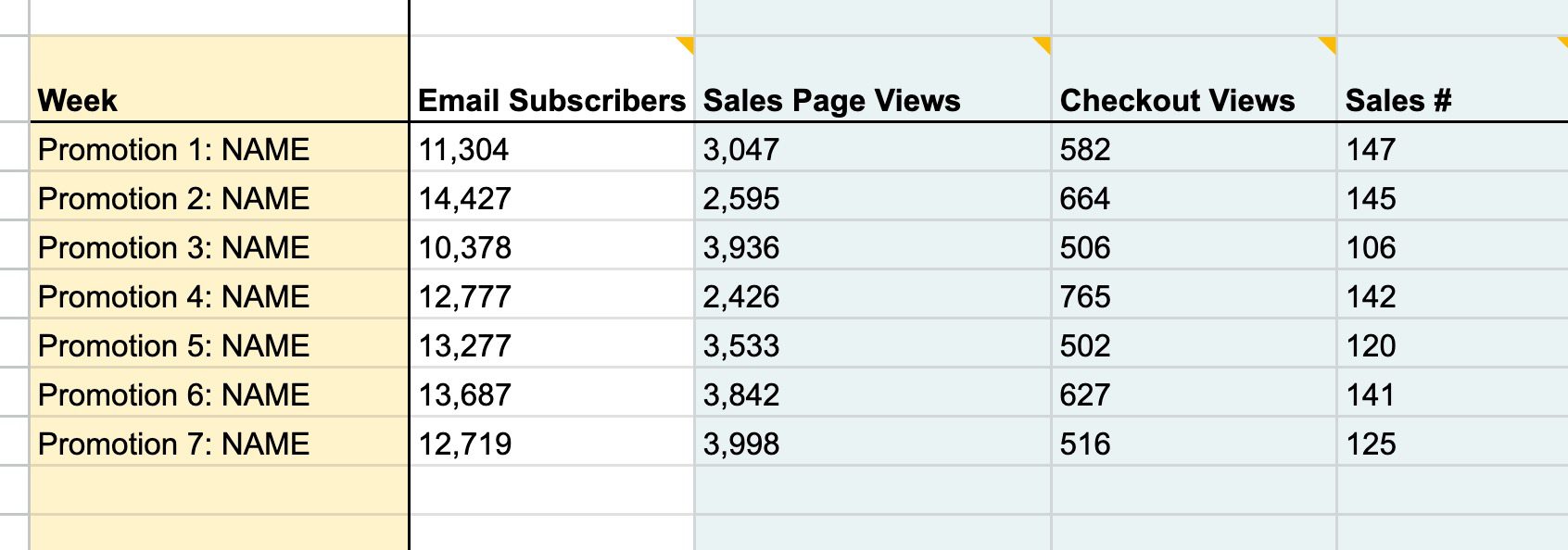Click the Promotion 4: NAME cell
The width and height of the screenshot is (1568, 550).
(219, 296)
